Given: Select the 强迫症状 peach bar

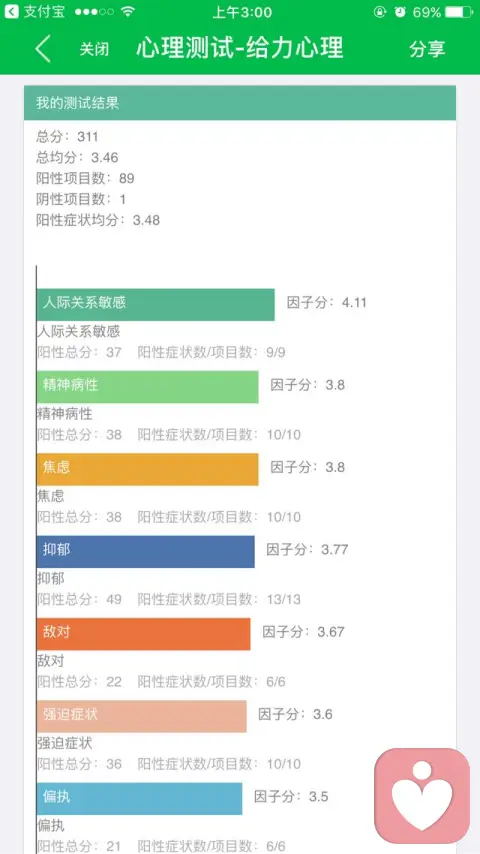Looking at the screenshot, I should pyautogui.click(x=142, y=716).
